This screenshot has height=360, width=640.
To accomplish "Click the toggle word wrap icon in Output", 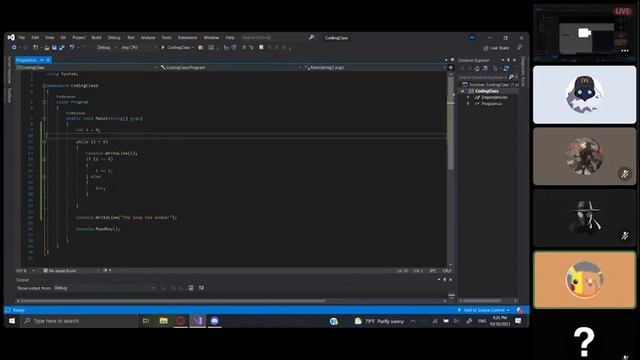I will (201, 288).
